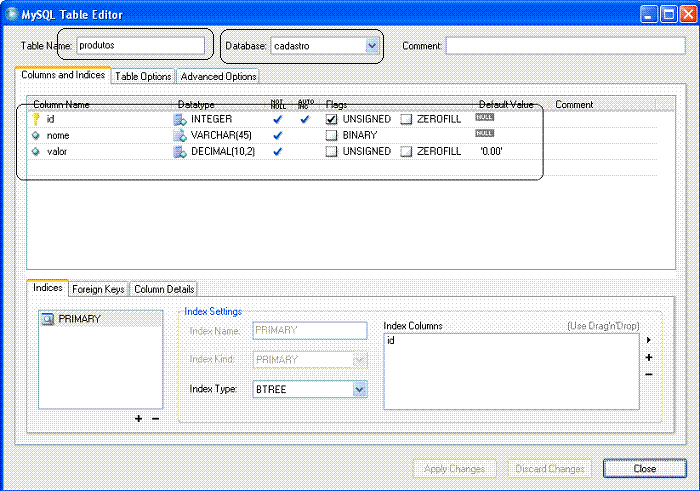Viewport: 700px width, 491px height.
Task: Minimize the MySQL Table Editor window
Action: click(x=649, y=14)
